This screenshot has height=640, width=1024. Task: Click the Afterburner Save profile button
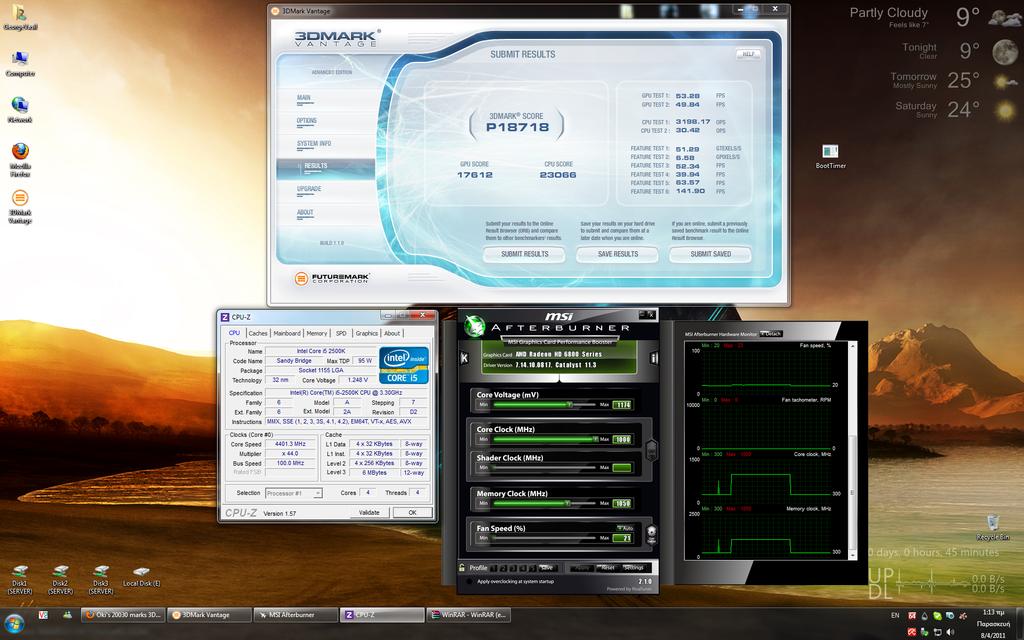click(x=547, y=568)
